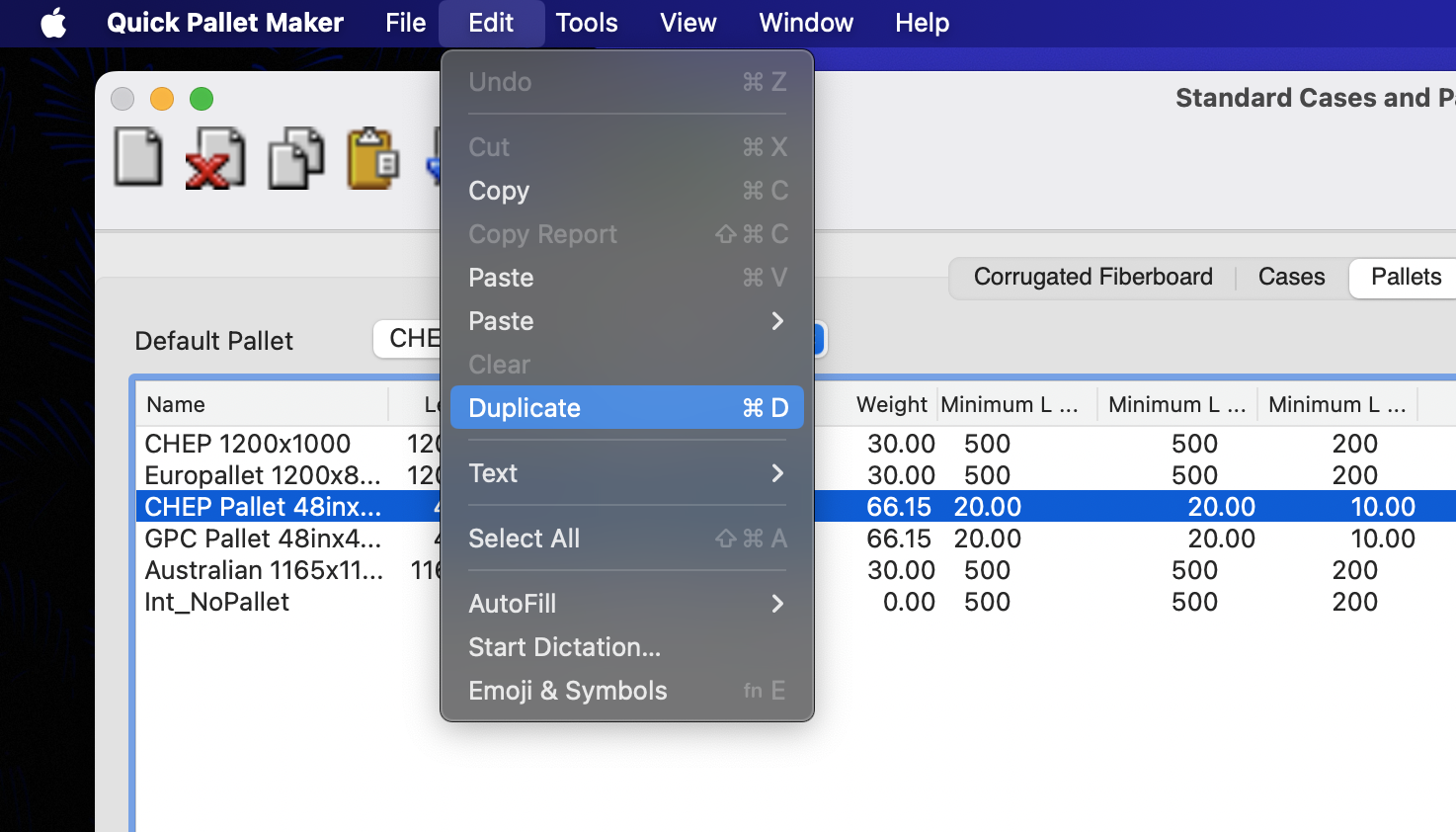The height and width of the screenshot is (832, 1456).
Task: Select the GPC Pallet 48inx4... row
Action: click(x=795, y=539)
